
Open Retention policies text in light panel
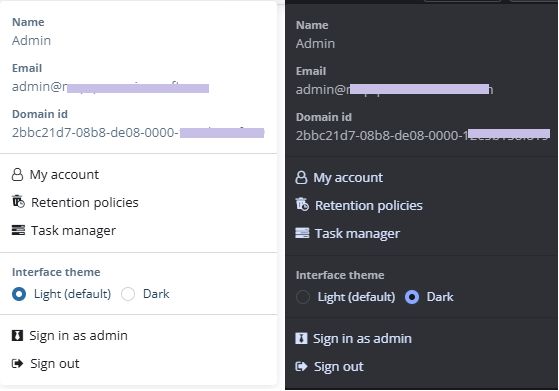[x=84, y=202]
